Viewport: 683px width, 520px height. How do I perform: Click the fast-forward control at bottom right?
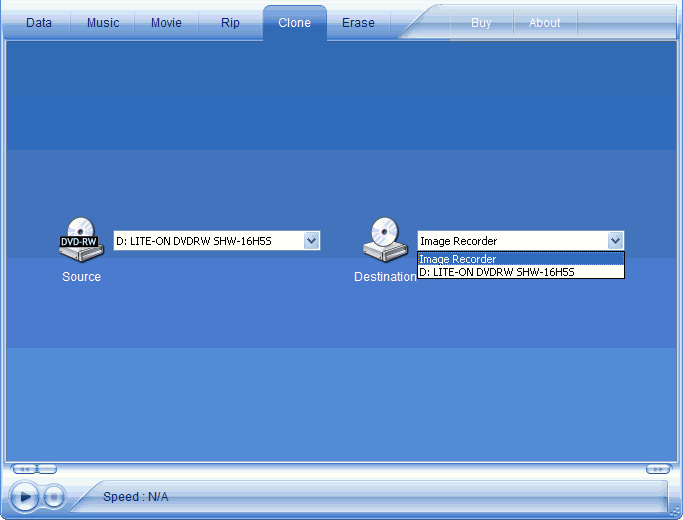click(x=658, y=469)
